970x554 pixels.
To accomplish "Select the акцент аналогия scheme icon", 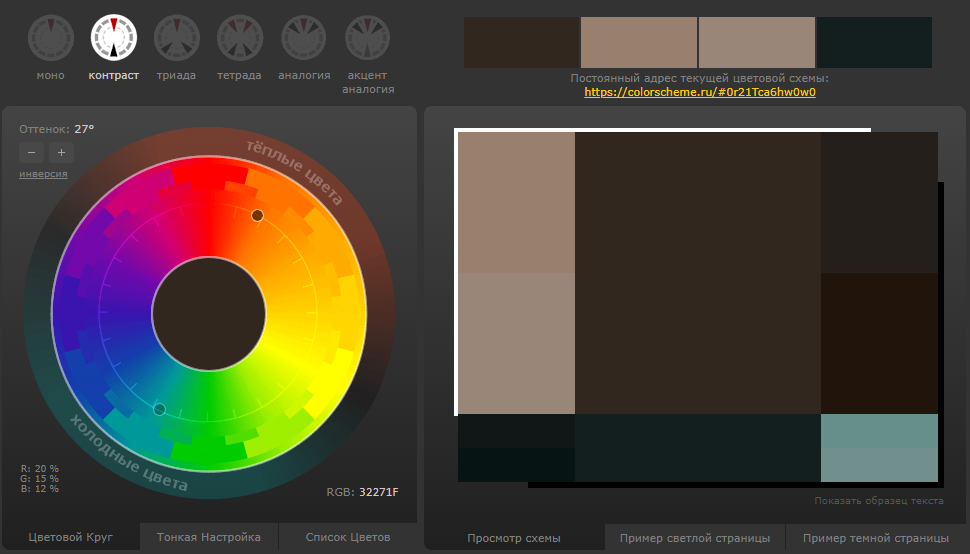I will (367, 38).
